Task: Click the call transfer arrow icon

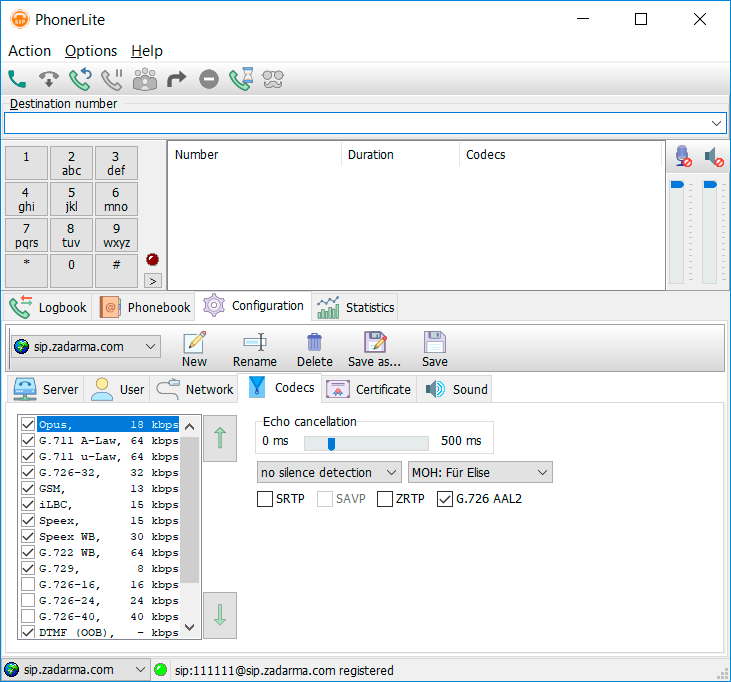Action: 177,79
